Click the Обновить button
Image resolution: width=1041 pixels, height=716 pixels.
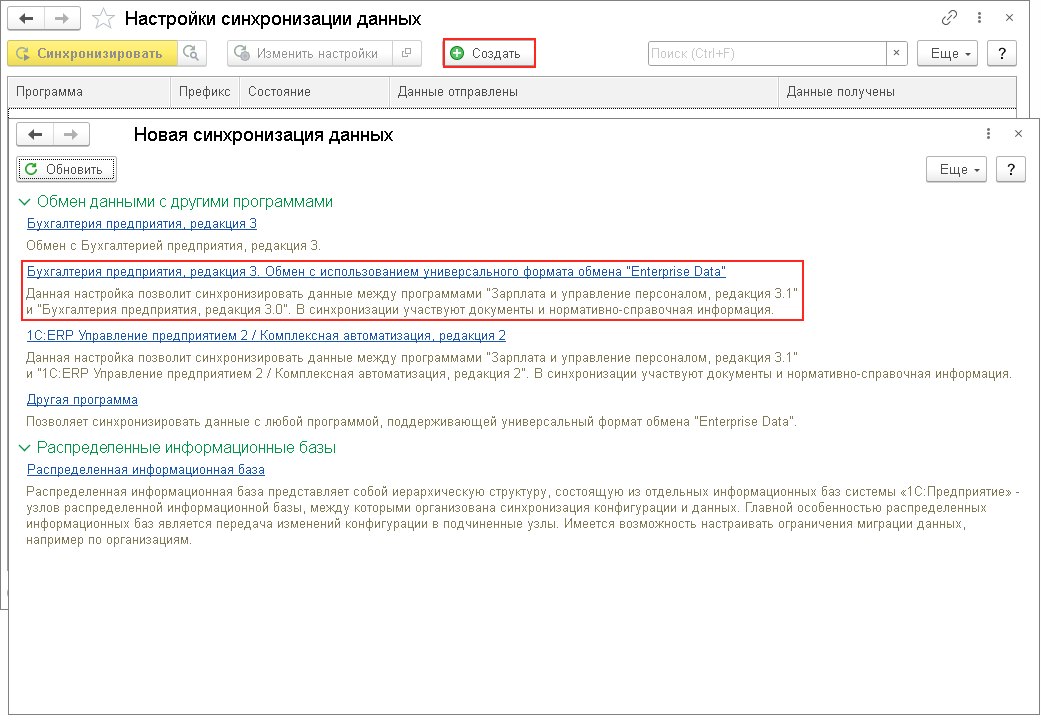coord(66,169)
